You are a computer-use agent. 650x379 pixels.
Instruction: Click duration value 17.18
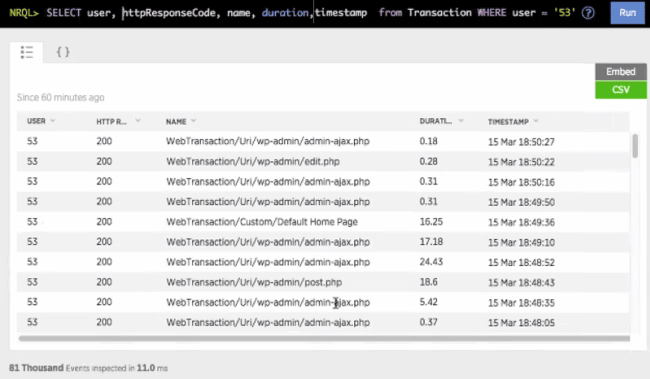[x=431, y=241]
